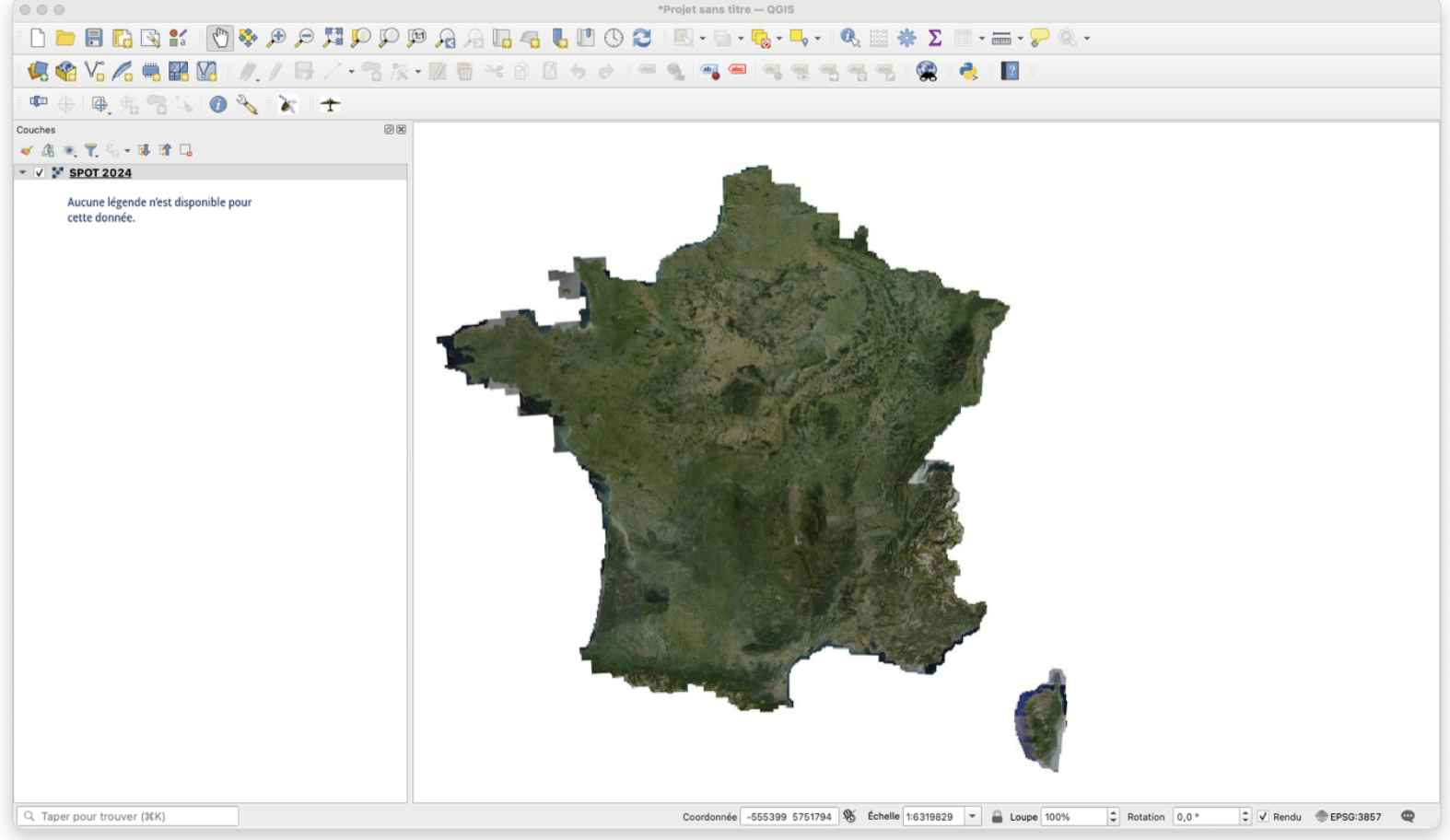Viewport: 1450px width, 840px height.
Task: Open the Help contents book icon
Action: point(1010,71)
